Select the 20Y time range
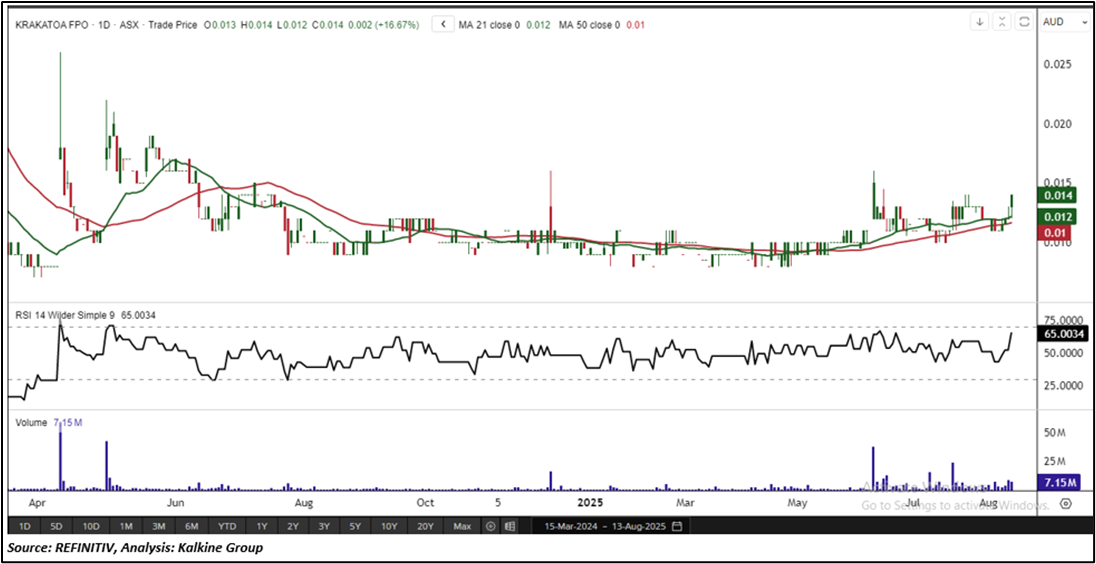Screen dimensions: 1096x564 426,526
